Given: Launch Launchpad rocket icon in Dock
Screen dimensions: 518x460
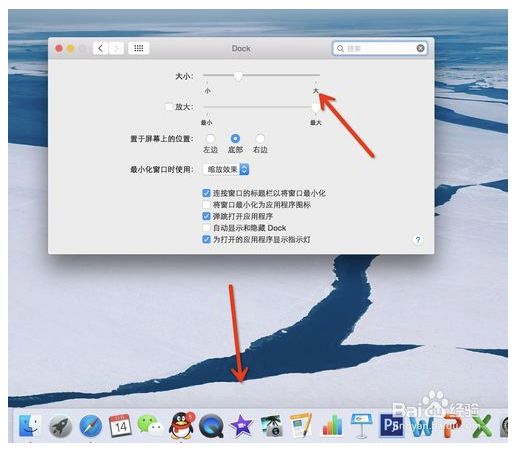Looking at the screenshot, I should pyautogui.click(x=60, y=426).
